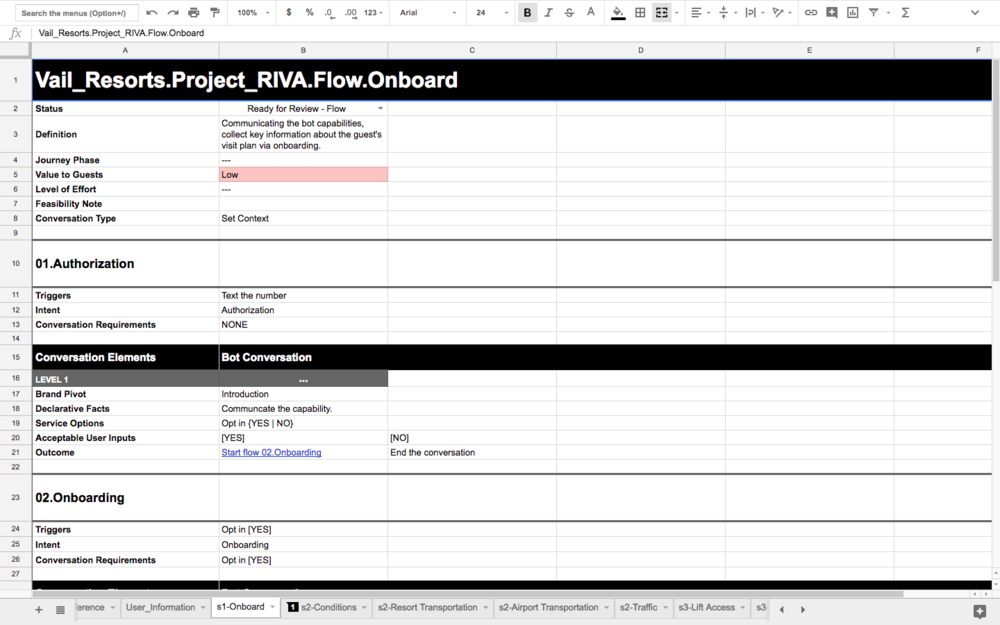
Task: Toggle Bold formatting
Action: click(x=527, y=13)
